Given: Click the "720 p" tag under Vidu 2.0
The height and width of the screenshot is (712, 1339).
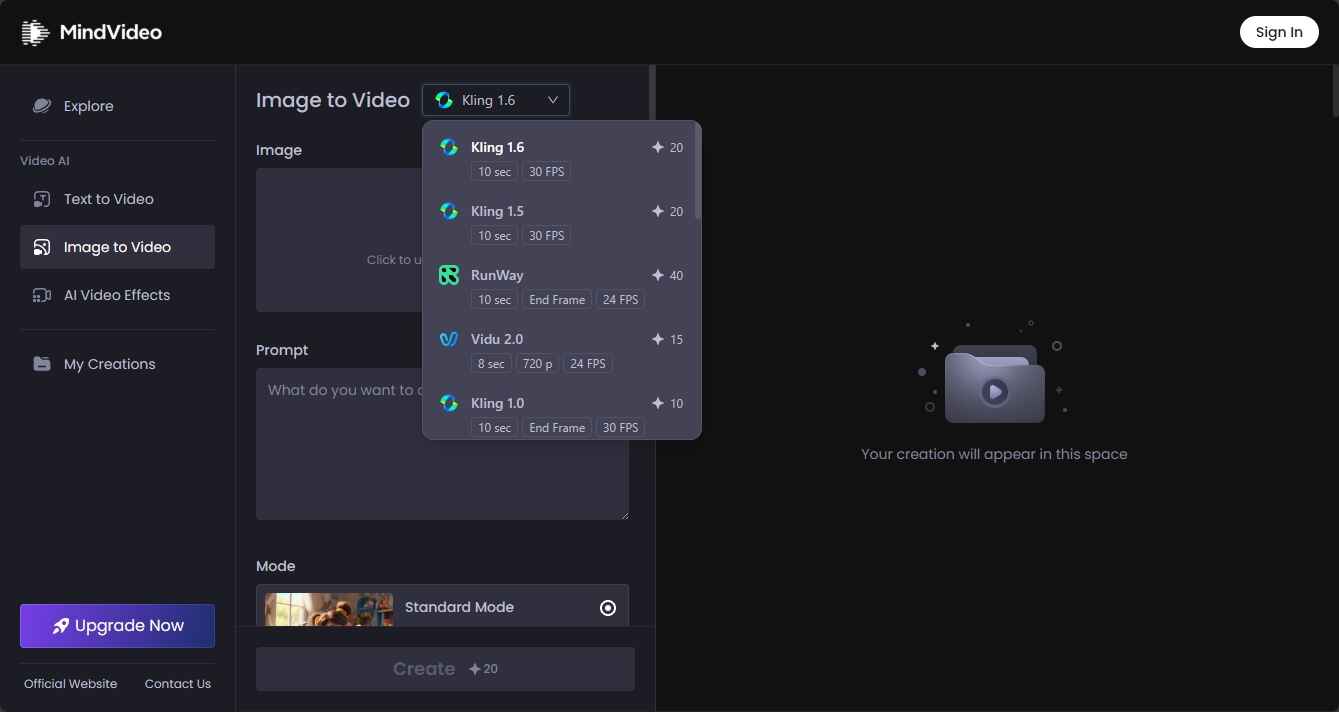Looking at the screenshot, I should coord(537,364).
